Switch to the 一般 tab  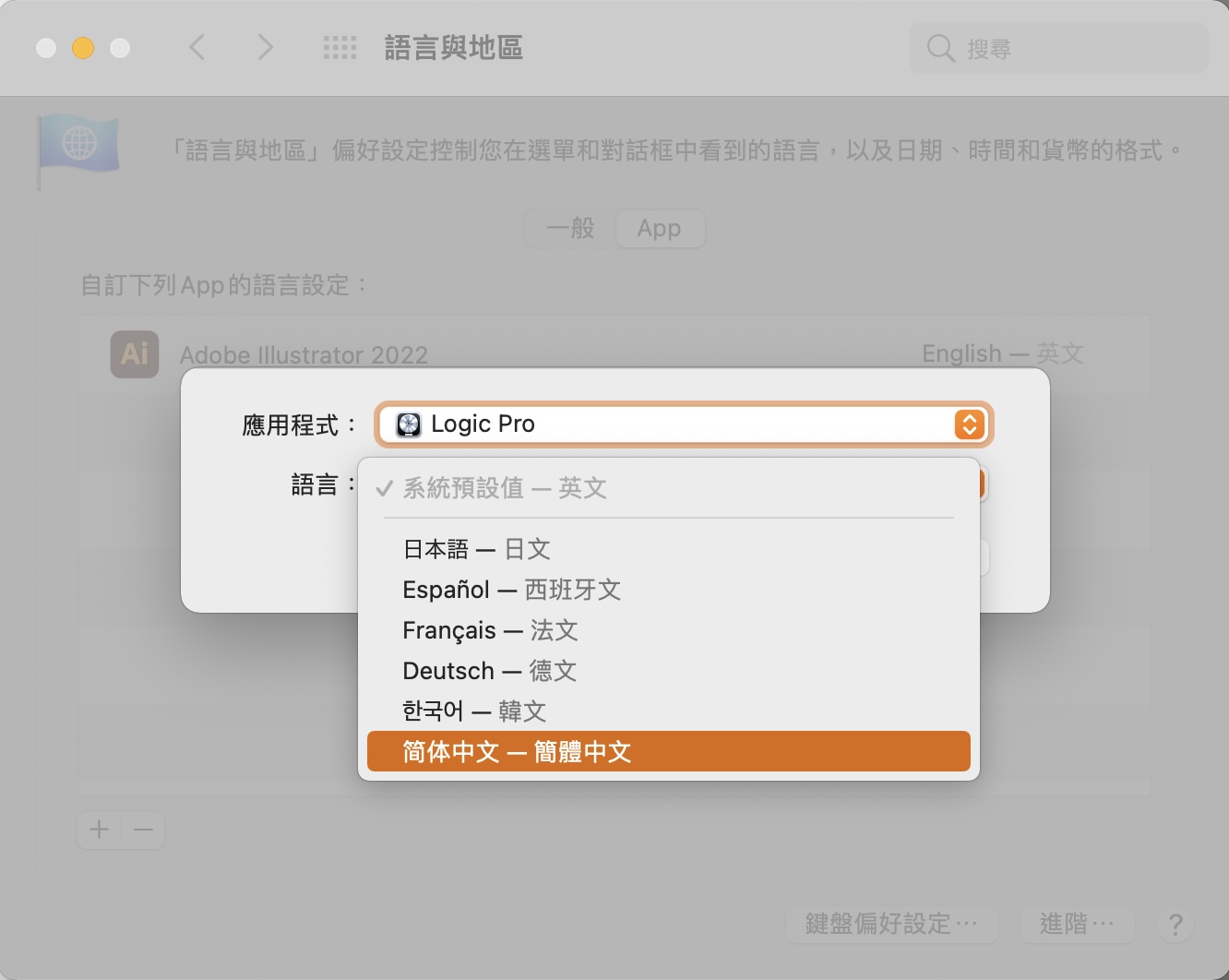tap(570, 228)
